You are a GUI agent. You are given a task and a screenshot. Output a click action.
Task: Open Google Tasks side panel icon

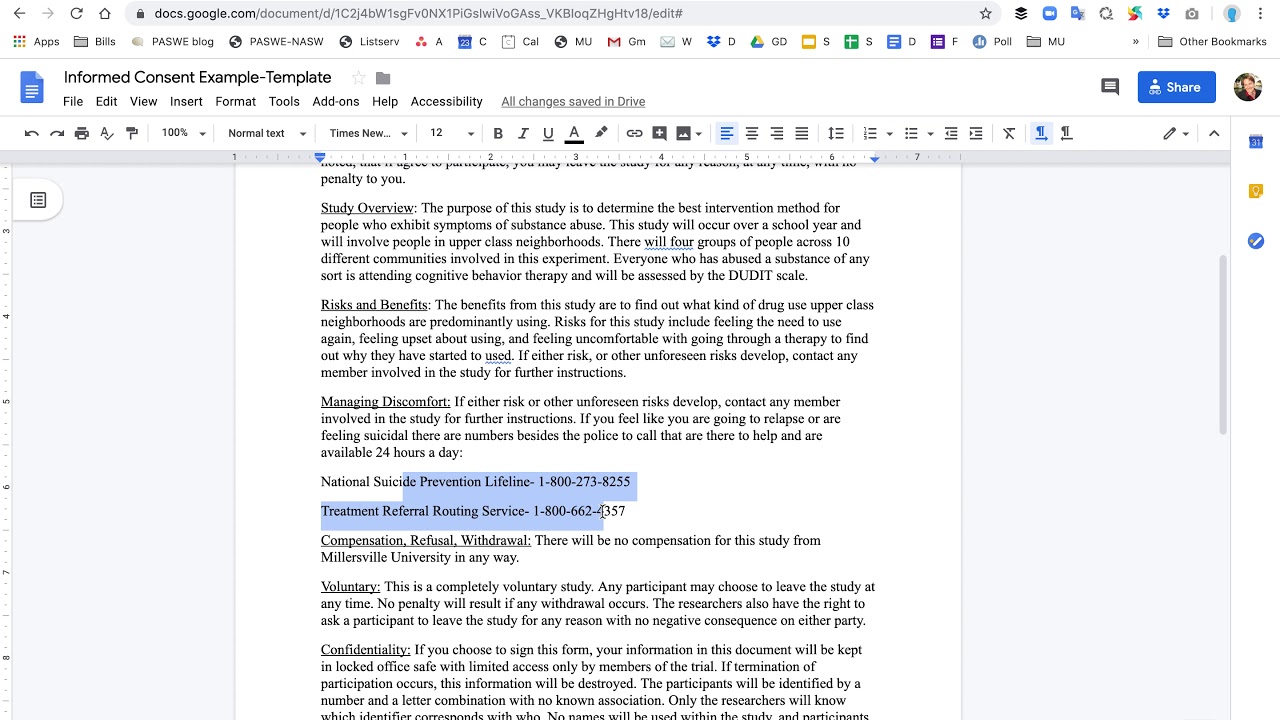pyautogui.click(x=1256, y=241)
